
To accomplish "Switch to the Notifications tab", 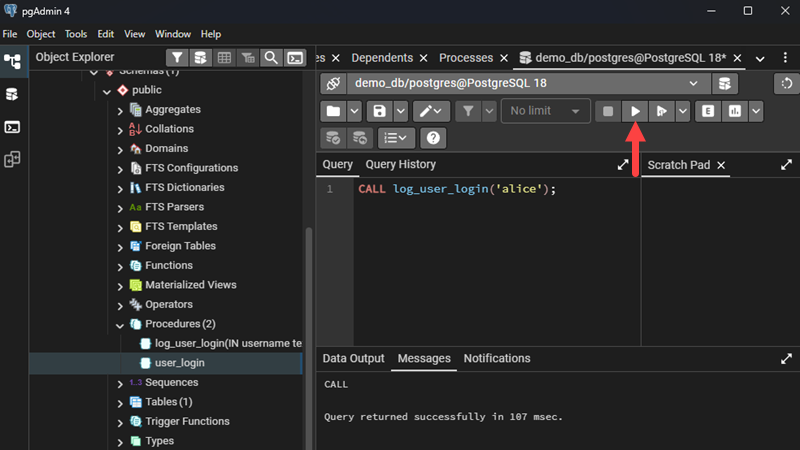I will tap(497, 358).
